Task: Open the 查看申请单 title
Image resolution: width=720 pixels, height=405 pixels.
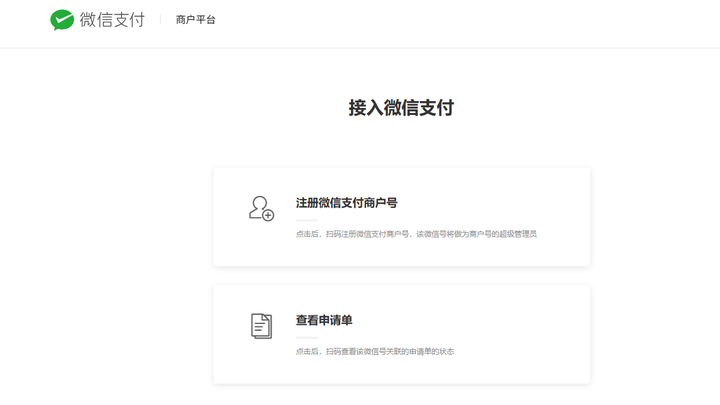Action: [x=324, y=321]
